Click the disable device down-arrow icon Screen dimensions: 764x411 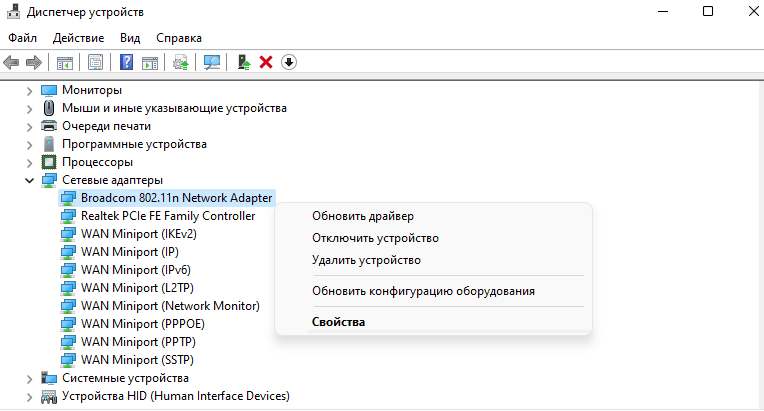289,62
